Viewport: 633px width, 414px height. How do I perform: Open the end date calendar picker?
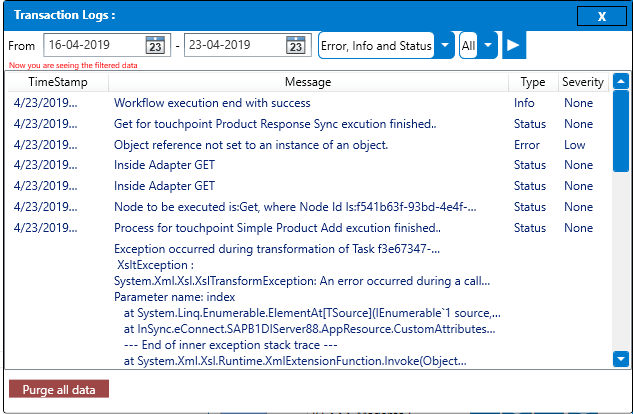click(296, 45)
